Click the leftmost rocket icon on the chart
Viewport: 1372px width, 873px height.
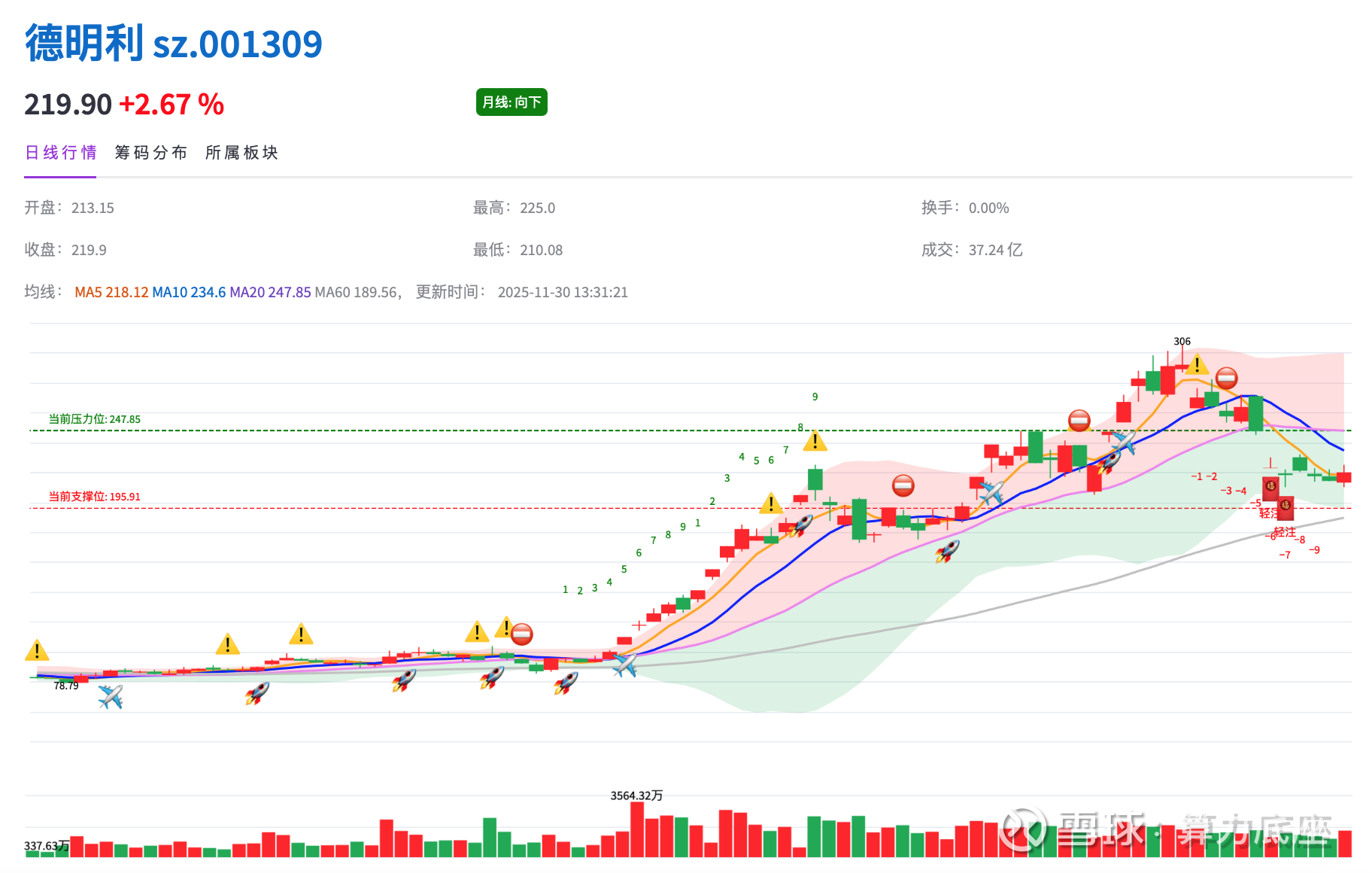coord(257,692)
